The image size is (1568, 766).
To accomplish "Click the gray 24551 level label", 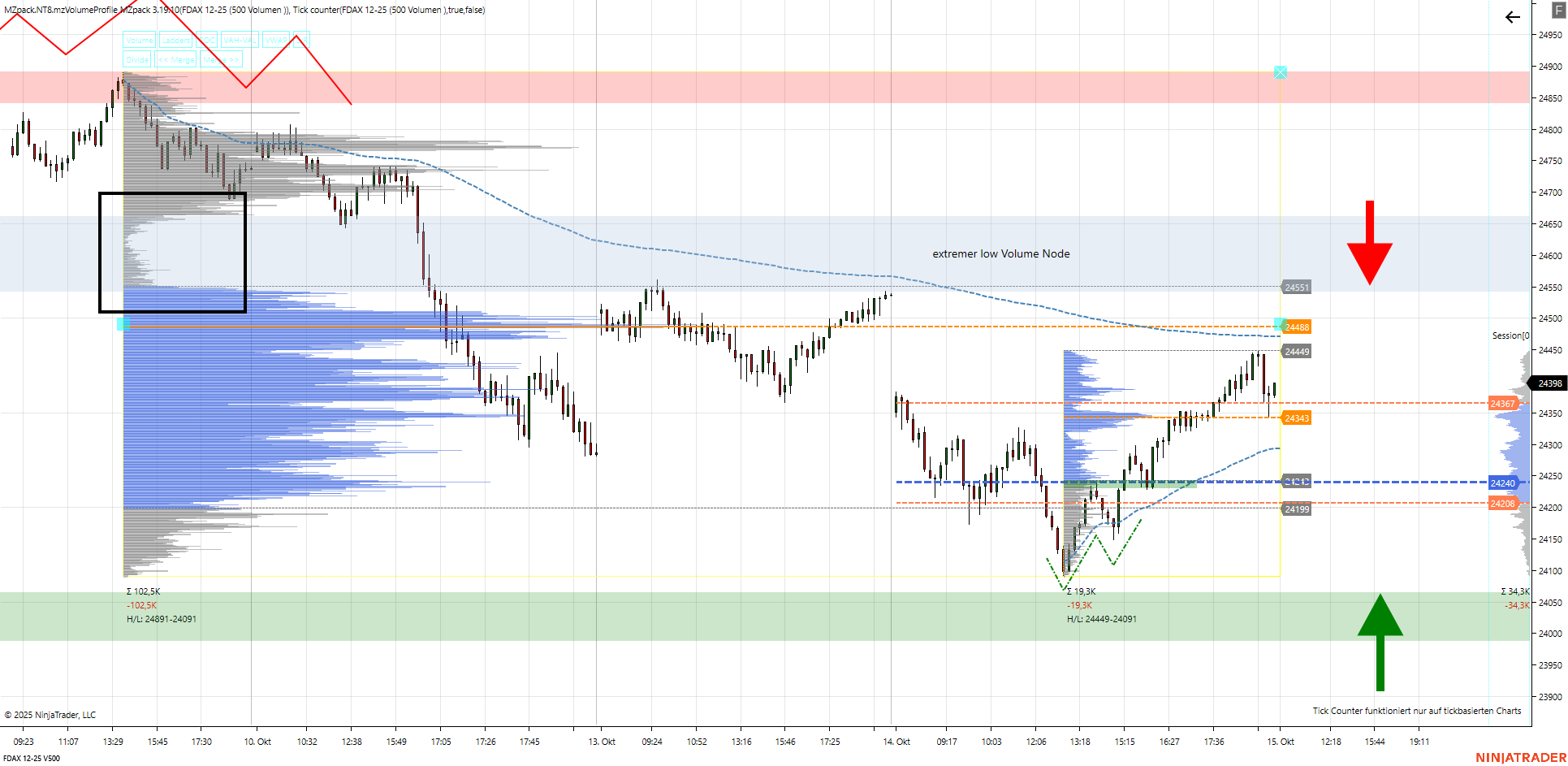I will point(1296,288).
